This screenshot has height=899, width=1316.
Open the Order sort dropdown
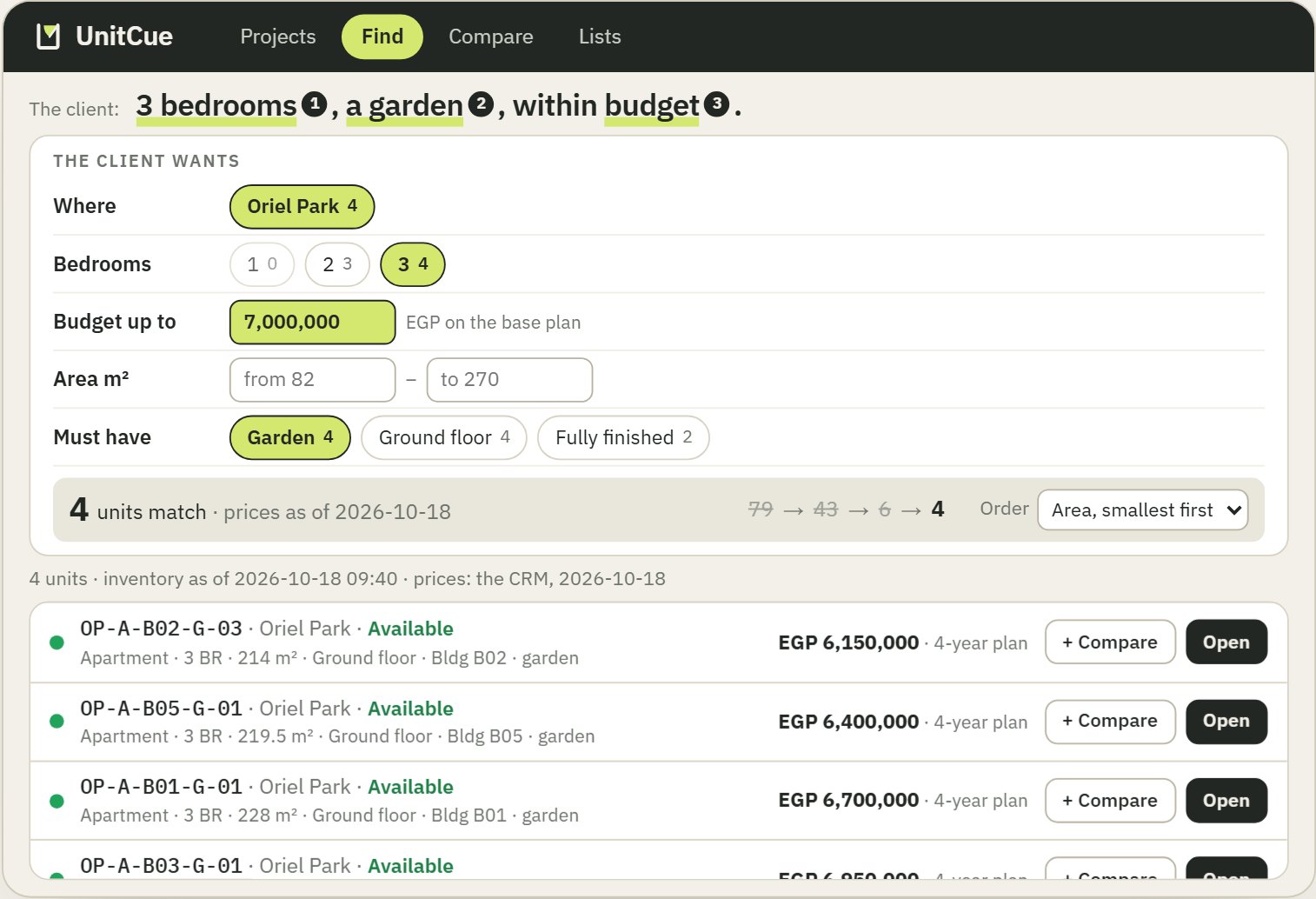[x=1142, y=510]
